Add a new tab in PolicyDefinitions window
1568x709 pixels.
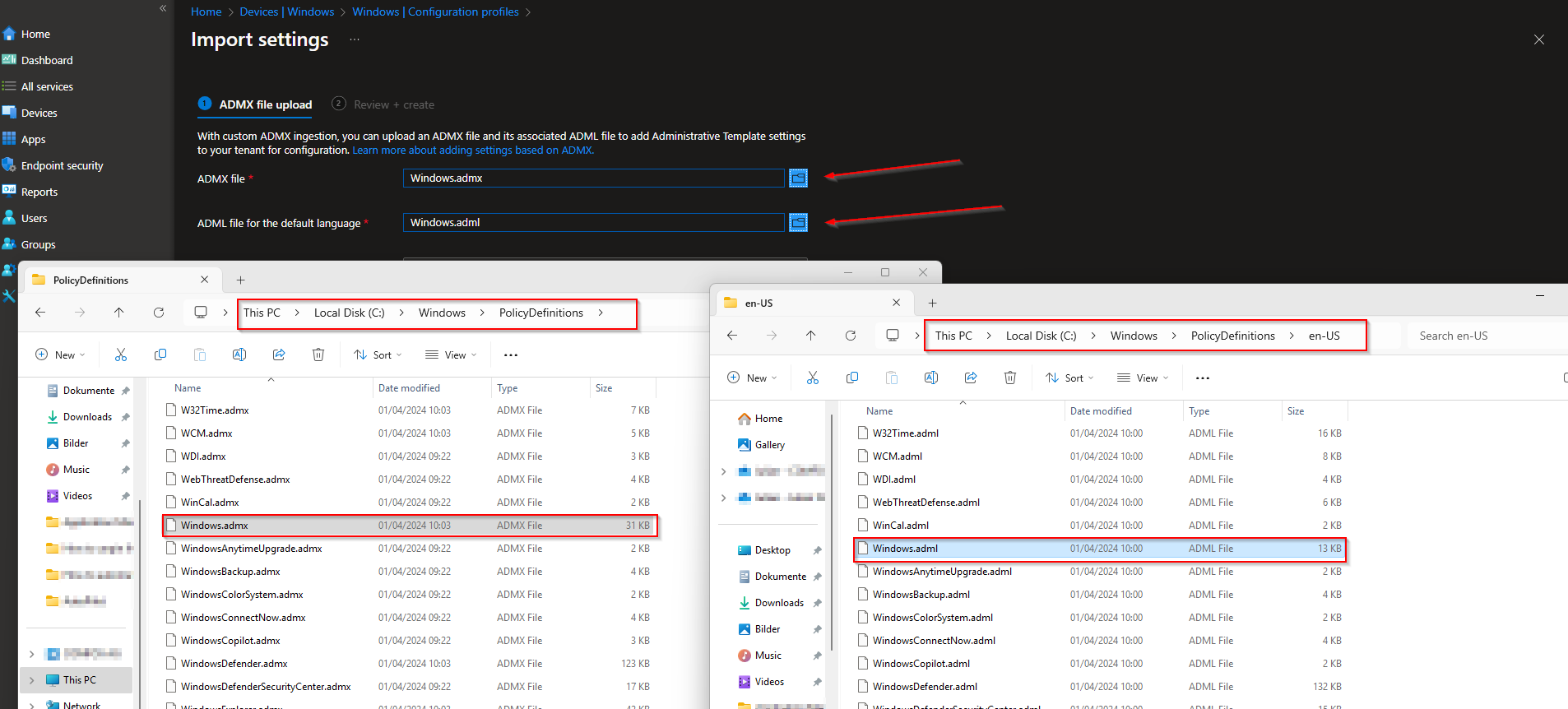(240, 280)
